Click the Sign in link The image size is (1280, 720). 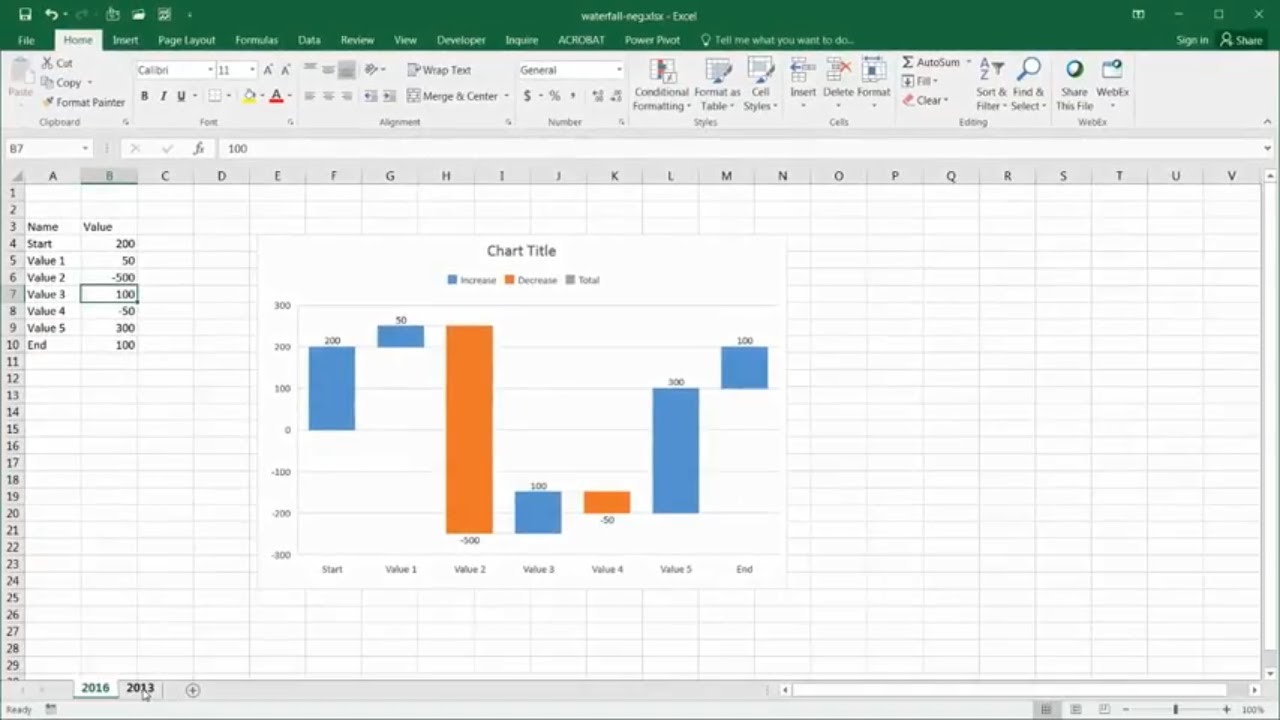pyautogui.click(x=1192, y=40)
